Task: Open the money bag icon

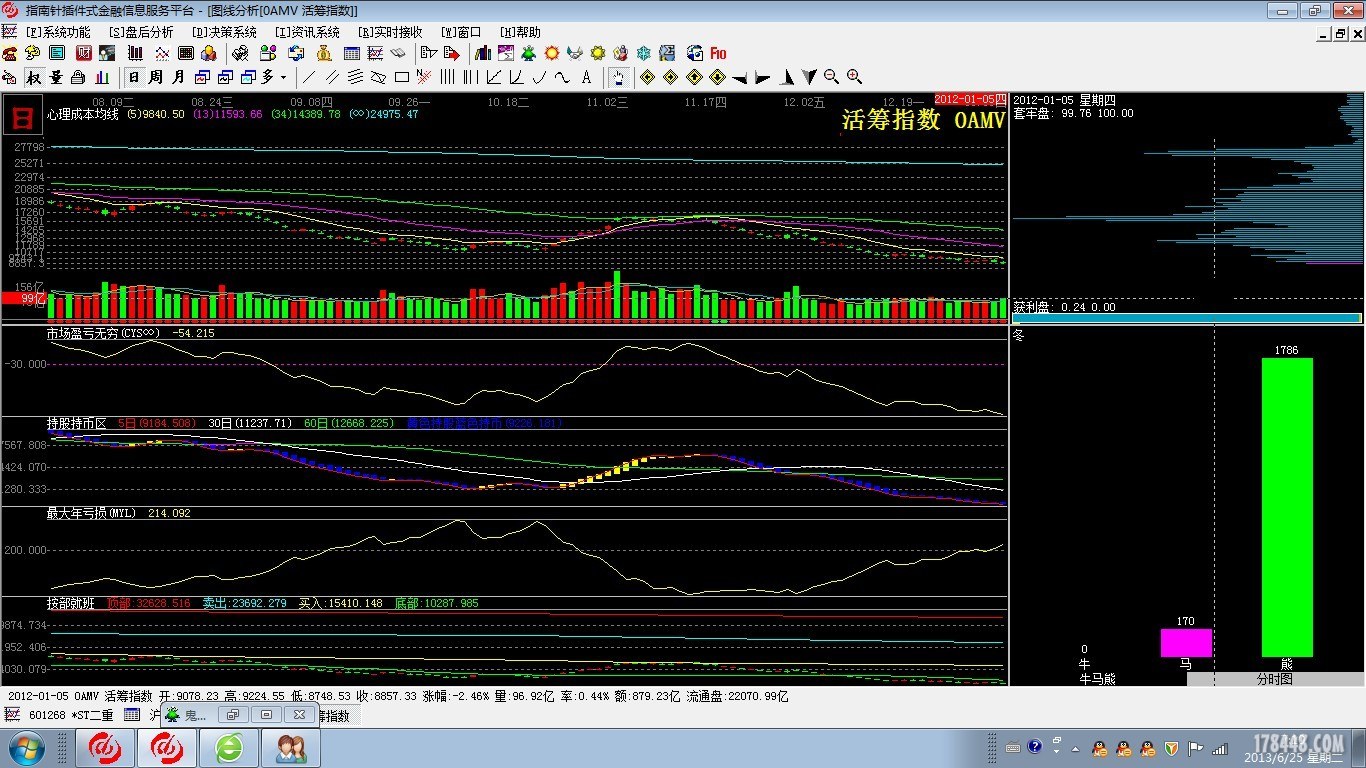Action: coord(324,53)
